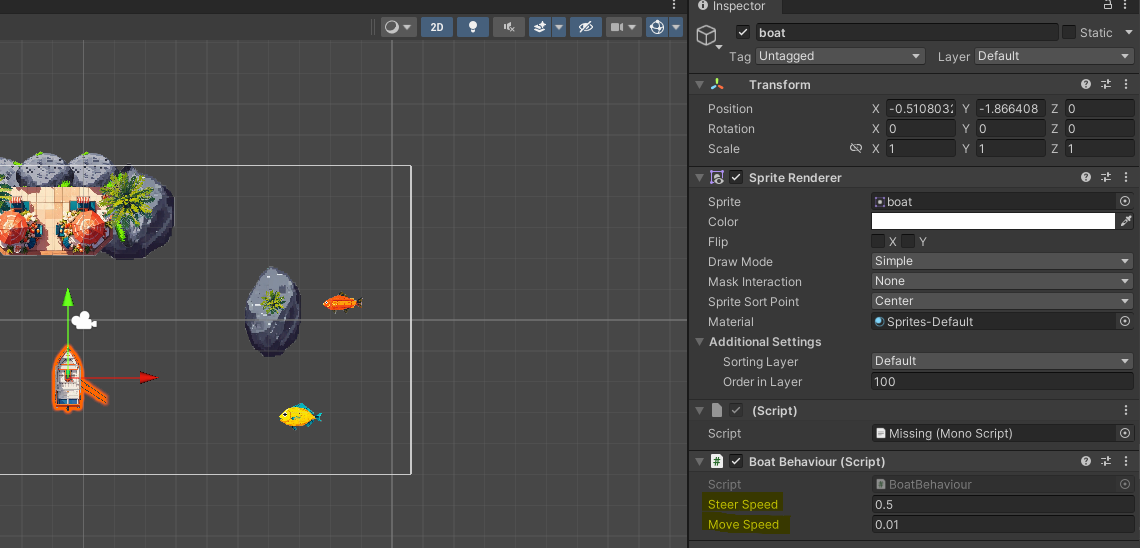
Task: Select the orange fish sprite in scene
Action: [x=342, y=302]
